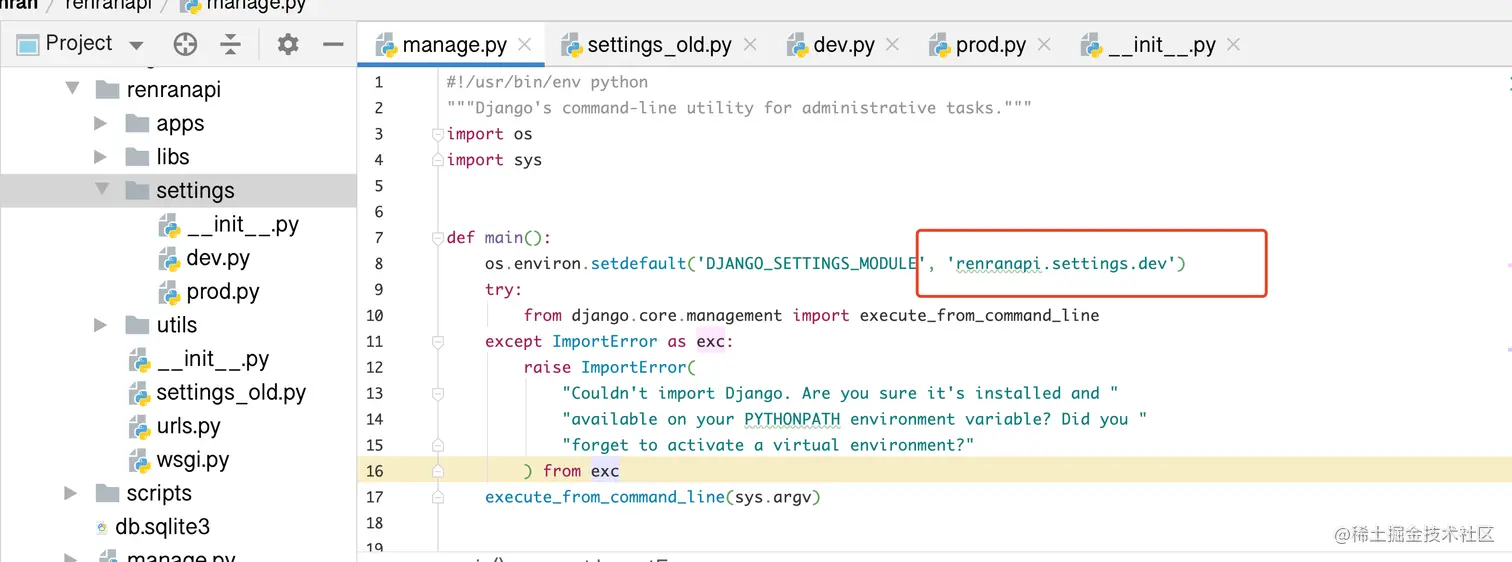Select the apps folder icon
1512x562 pixels.
[x=138, y=123]
